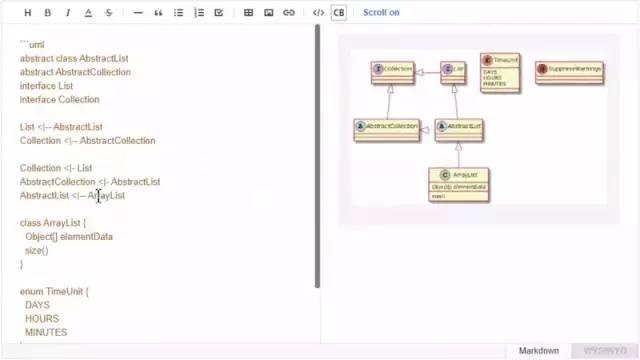Insert a blockquote

(x=158, y=13)
